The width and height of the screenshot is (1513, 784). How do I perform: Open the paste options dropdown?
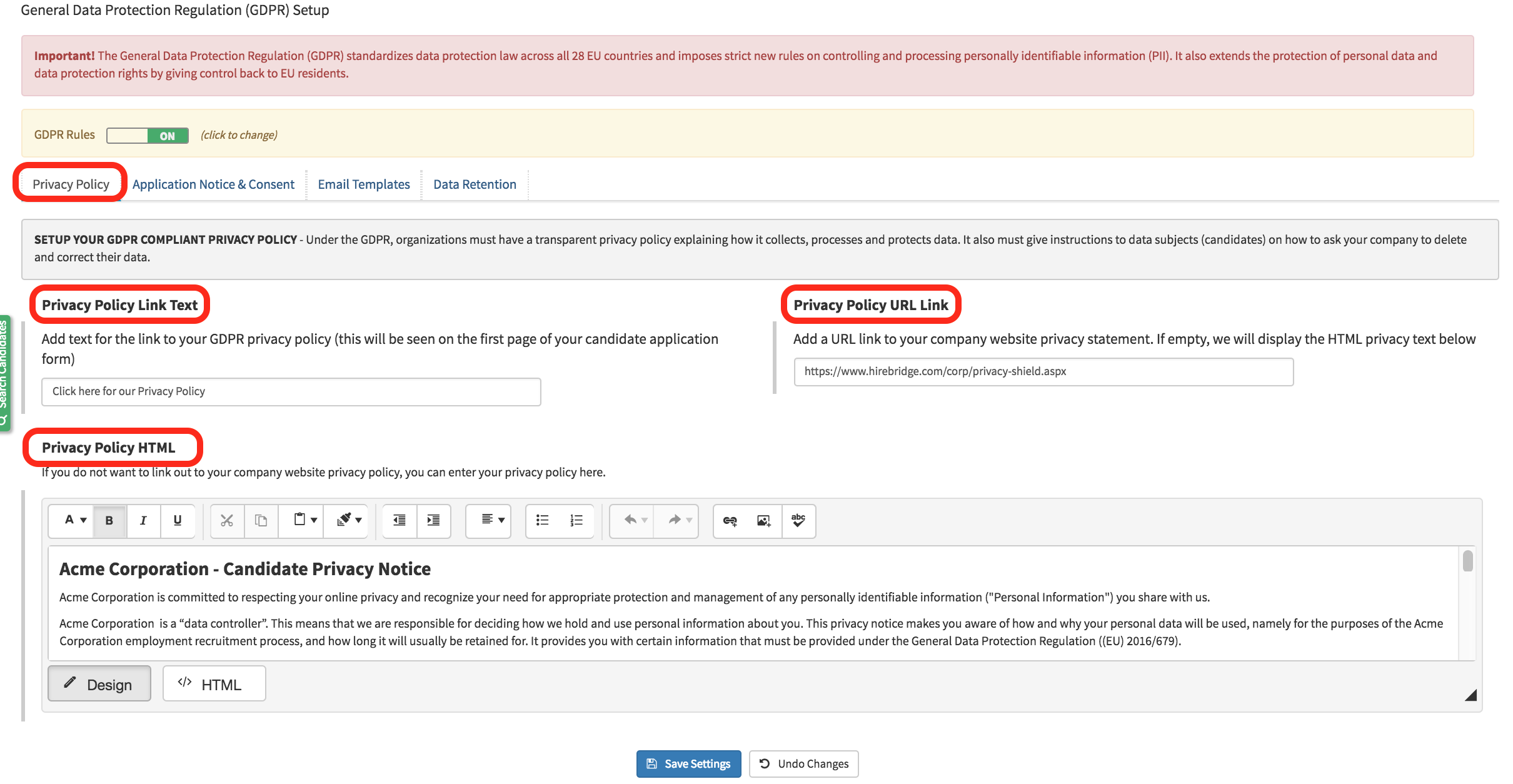pyautogui.click(x=301, y=521)
